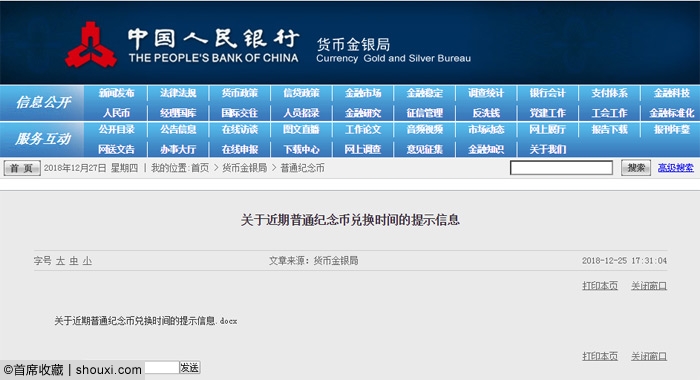Click the 报刊年鉴 link
The height and width of the screenshot is (380, 700).
pyautogui.click(x=671, y=129)
